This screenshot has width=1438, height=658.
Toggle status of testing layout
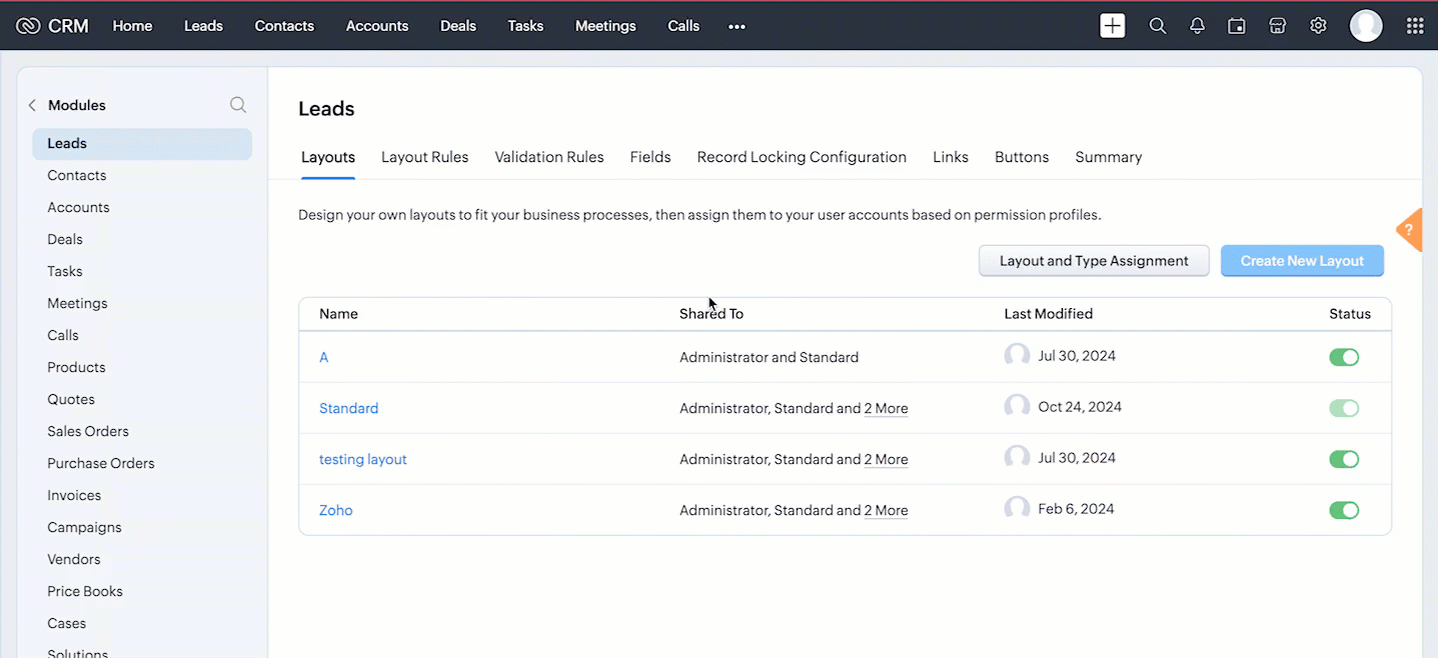[x=1343, y=459]
